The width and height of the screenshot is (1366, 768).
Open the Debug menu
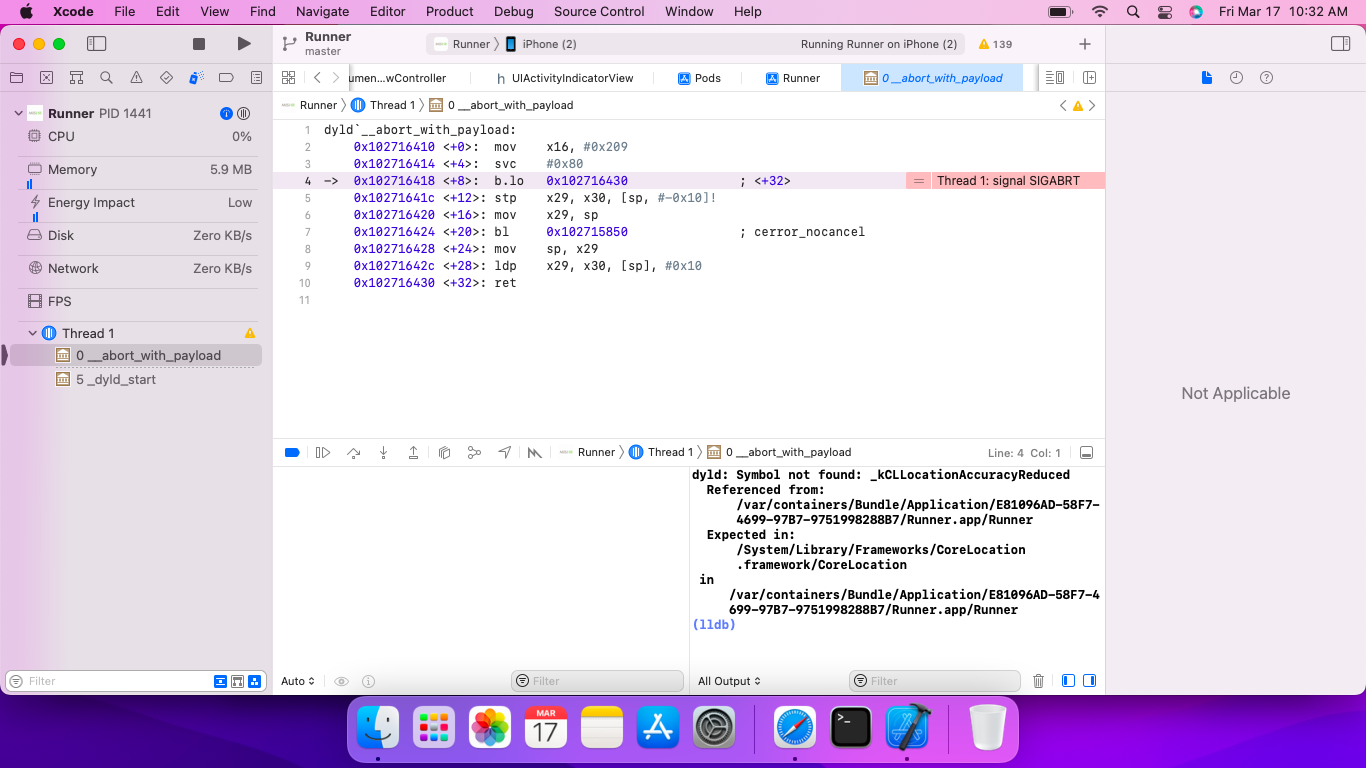tap(513, 12)
